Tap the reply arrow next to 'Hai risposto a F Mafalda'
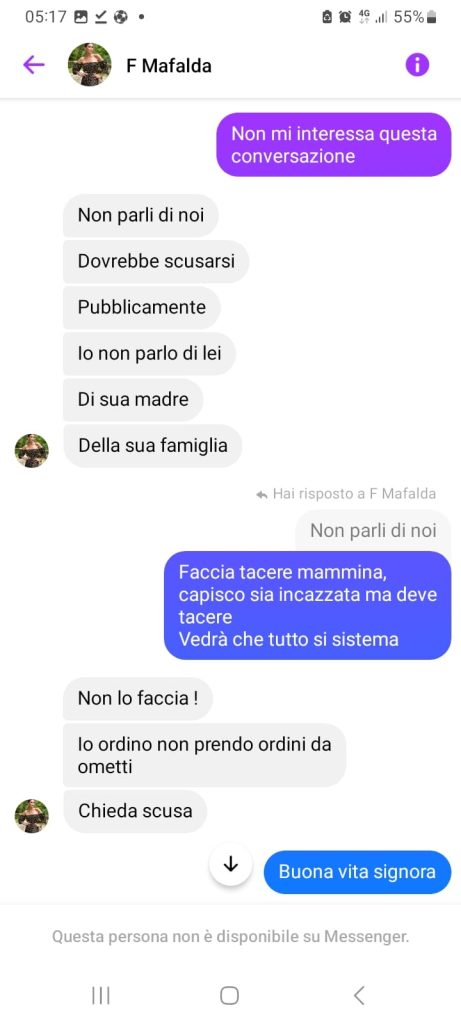The width and height of the screenshot is (461, 1024). (x=262, y=494)
